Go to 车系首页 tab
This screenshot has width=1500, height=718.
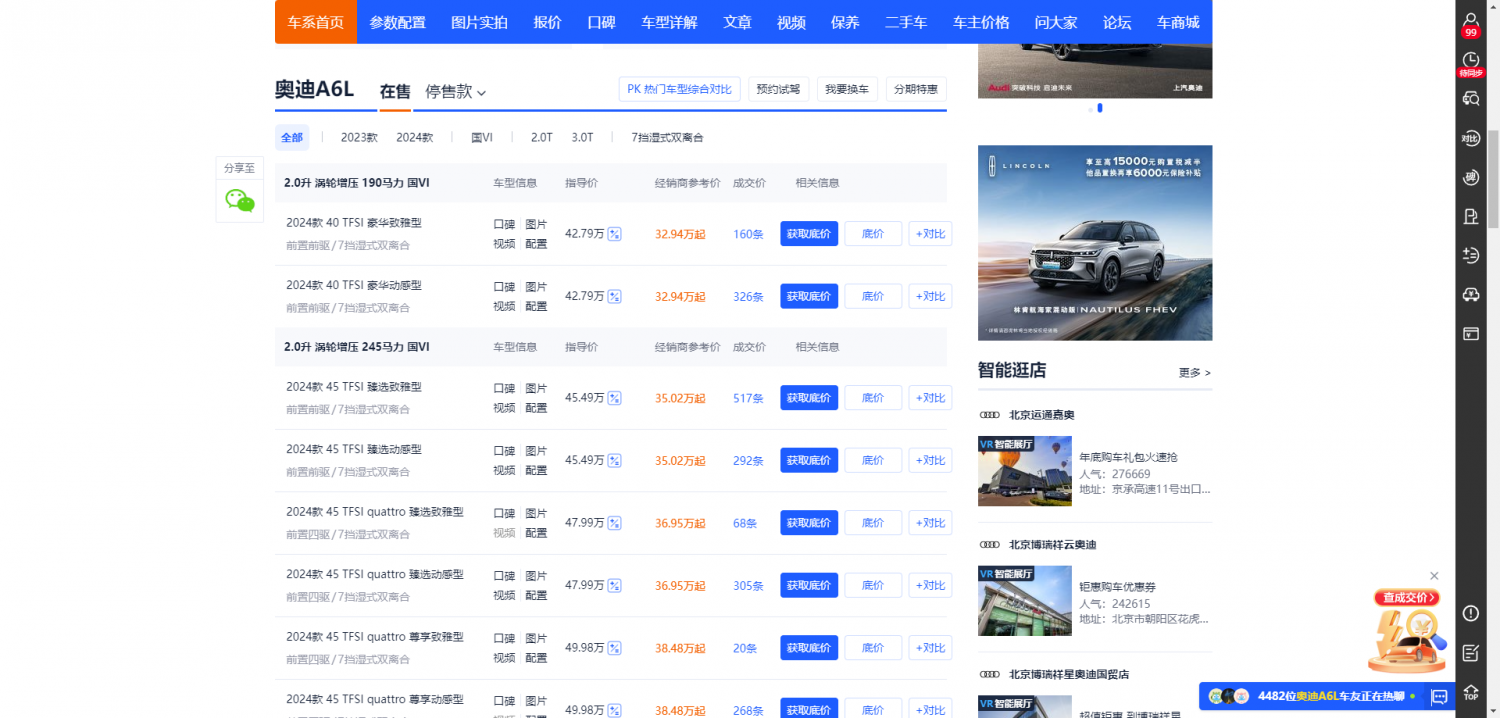316,22
